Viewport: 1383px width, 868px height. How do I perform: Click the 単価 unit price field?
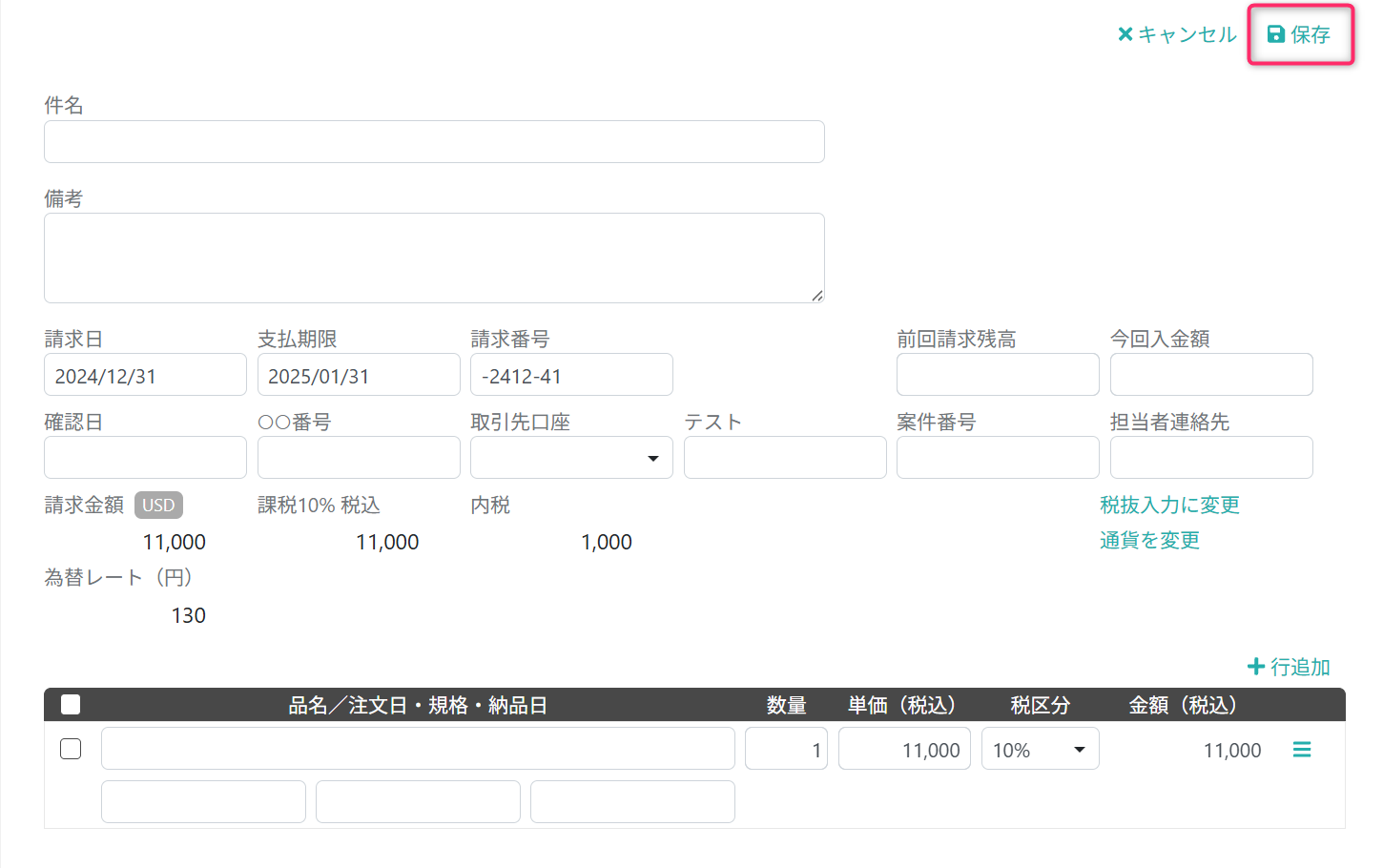pos(904,749)
